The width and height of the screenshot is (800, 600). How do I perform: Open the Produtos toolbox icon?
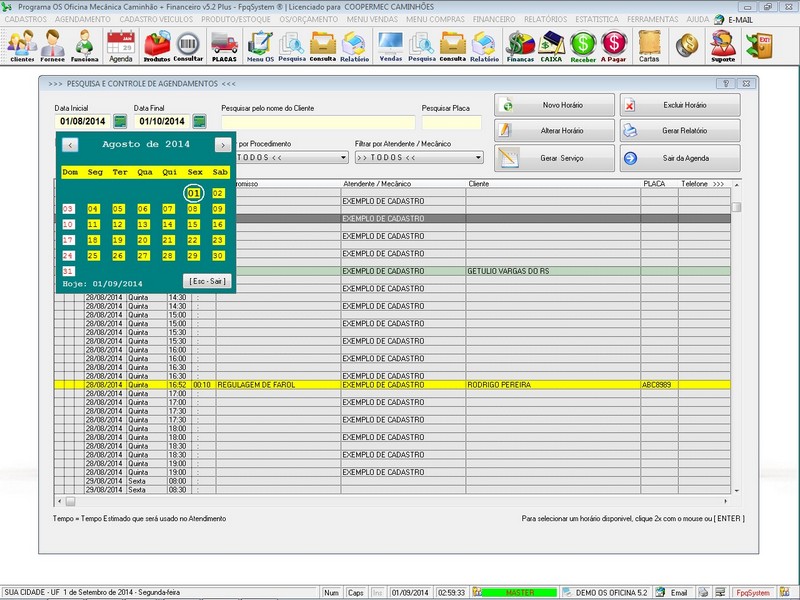pos(156,46)
